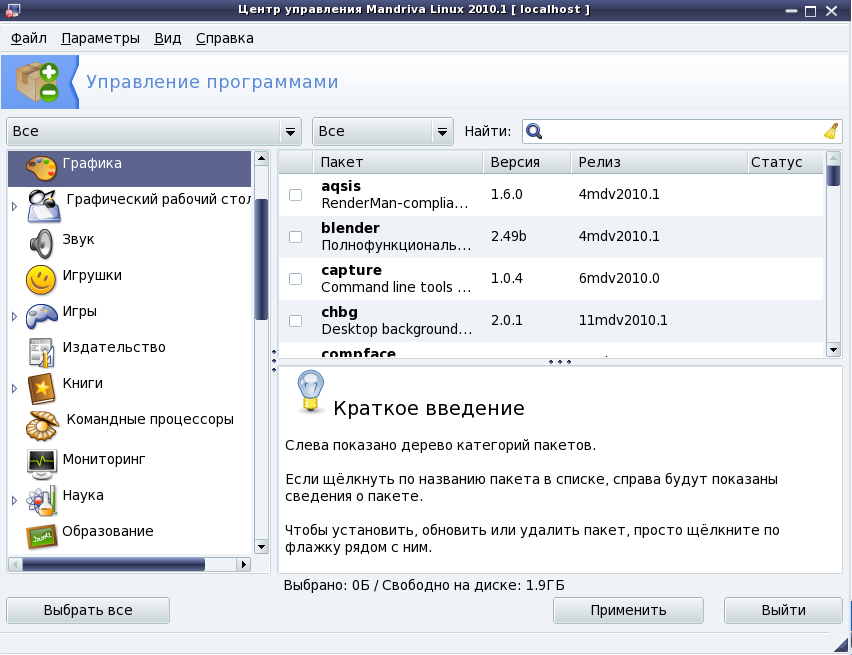Screen dimensions: 852x655
Task: Select the Графика palette icon
Action: pyautogui.click(x=41, y=169)
